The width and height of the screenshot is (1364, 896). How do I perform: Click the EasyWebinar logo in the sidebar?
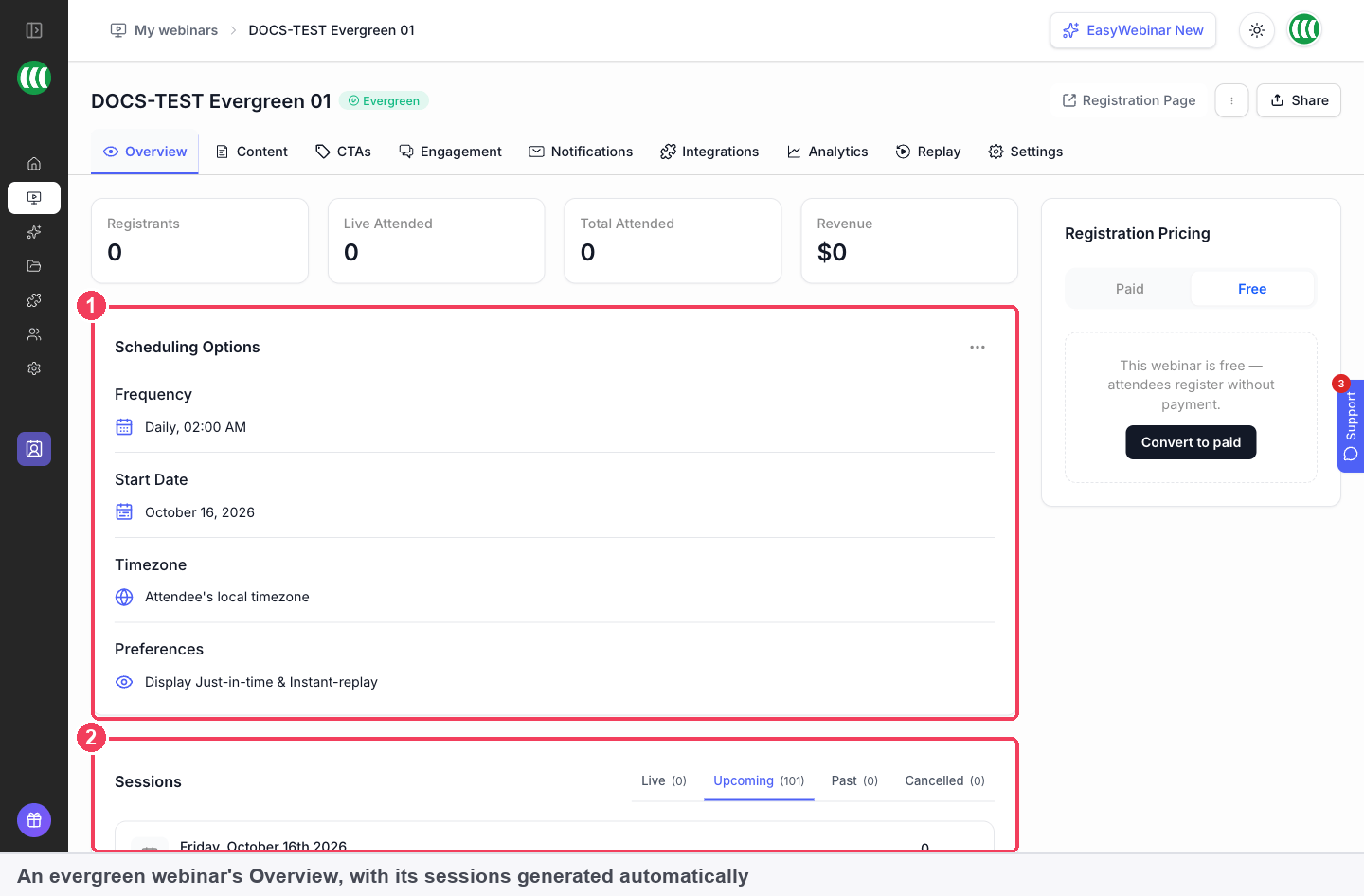(x=34, y=78)
